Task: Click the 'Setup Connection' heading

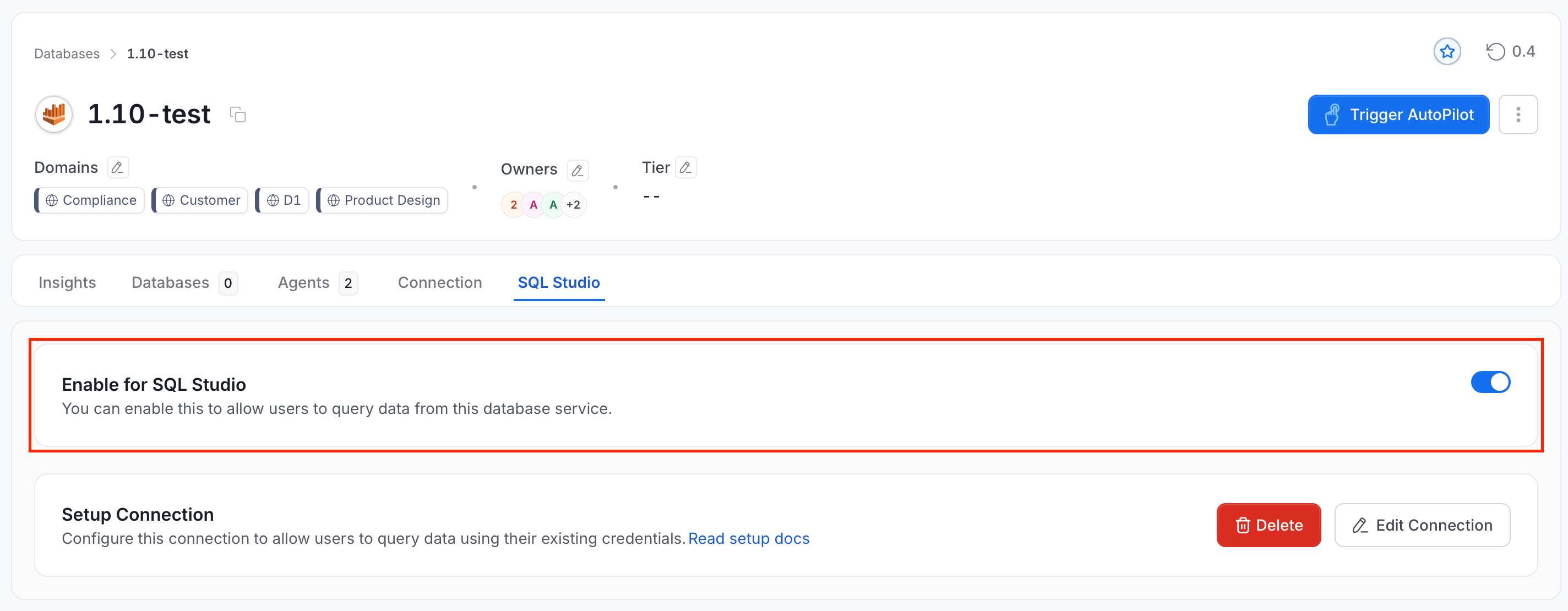Action: [x=138, y=514]
